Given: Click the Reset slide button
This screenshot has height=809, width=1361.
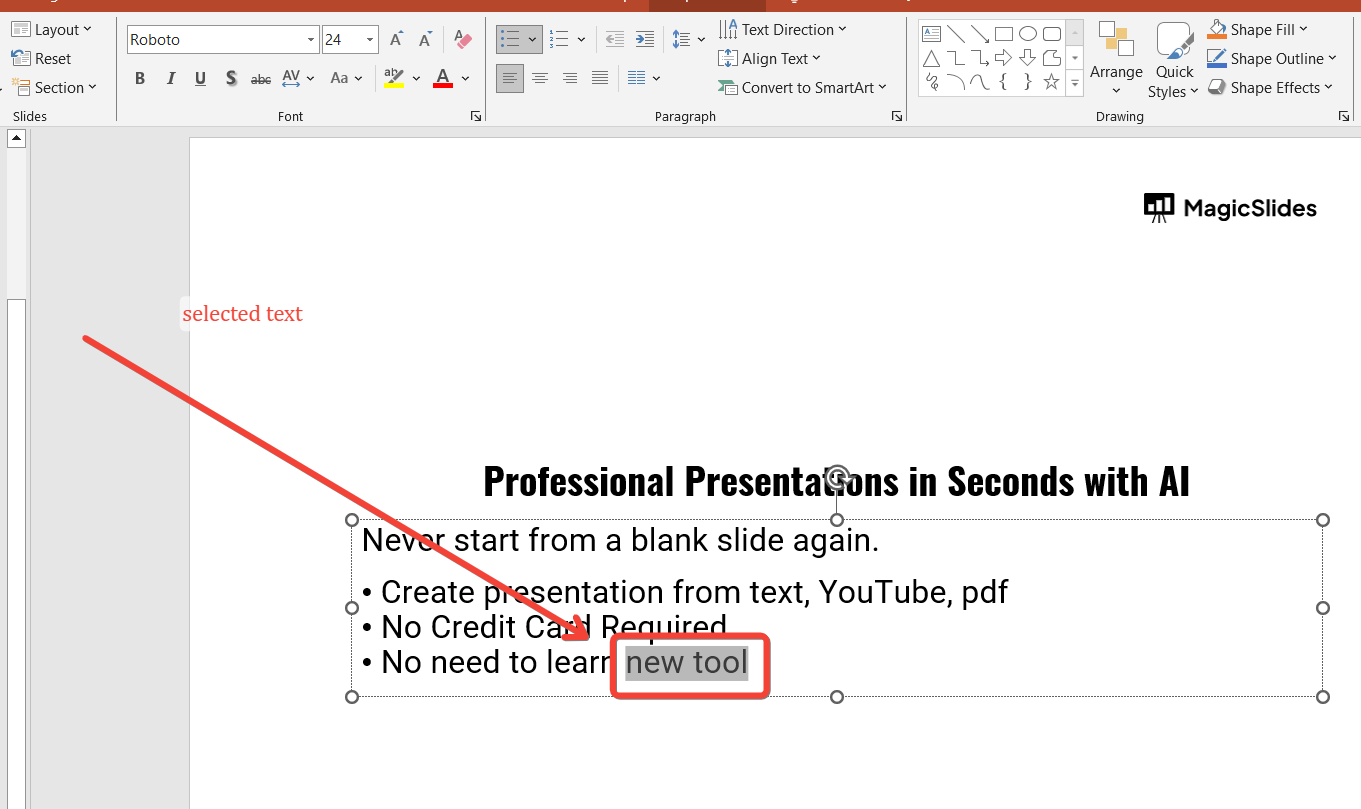Looking at the screenshot, I should 43,59.
